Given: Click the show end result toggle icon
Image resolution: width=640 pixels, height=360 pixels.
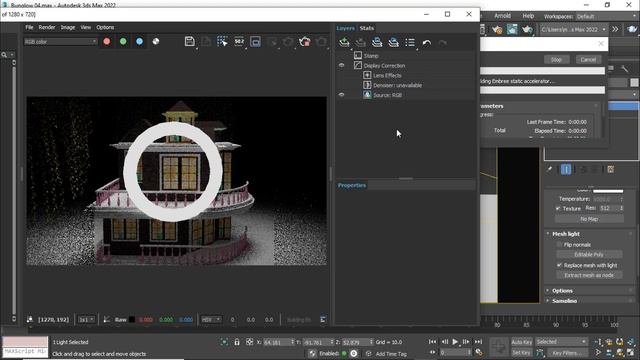Looking at the screenshot, I should tap(566, 169).
